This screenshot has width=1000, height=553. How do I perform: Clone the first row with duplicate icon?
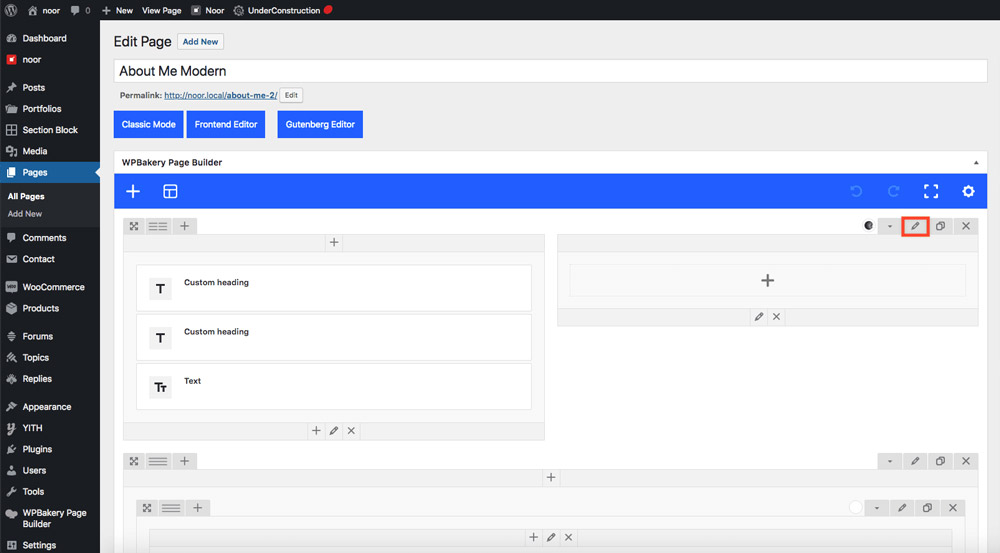[940, 226]
